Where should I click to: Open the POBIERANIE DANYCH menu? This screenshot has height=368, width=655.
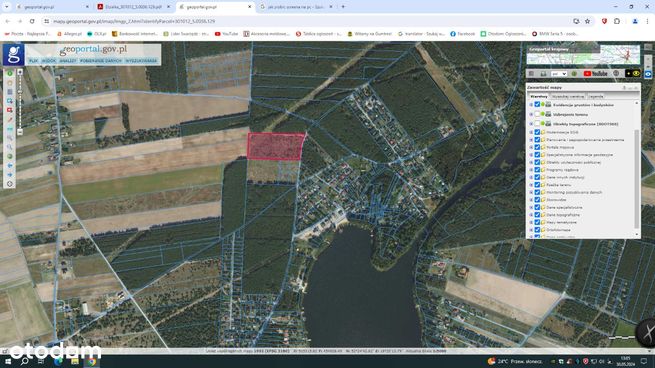click(101, 61)
